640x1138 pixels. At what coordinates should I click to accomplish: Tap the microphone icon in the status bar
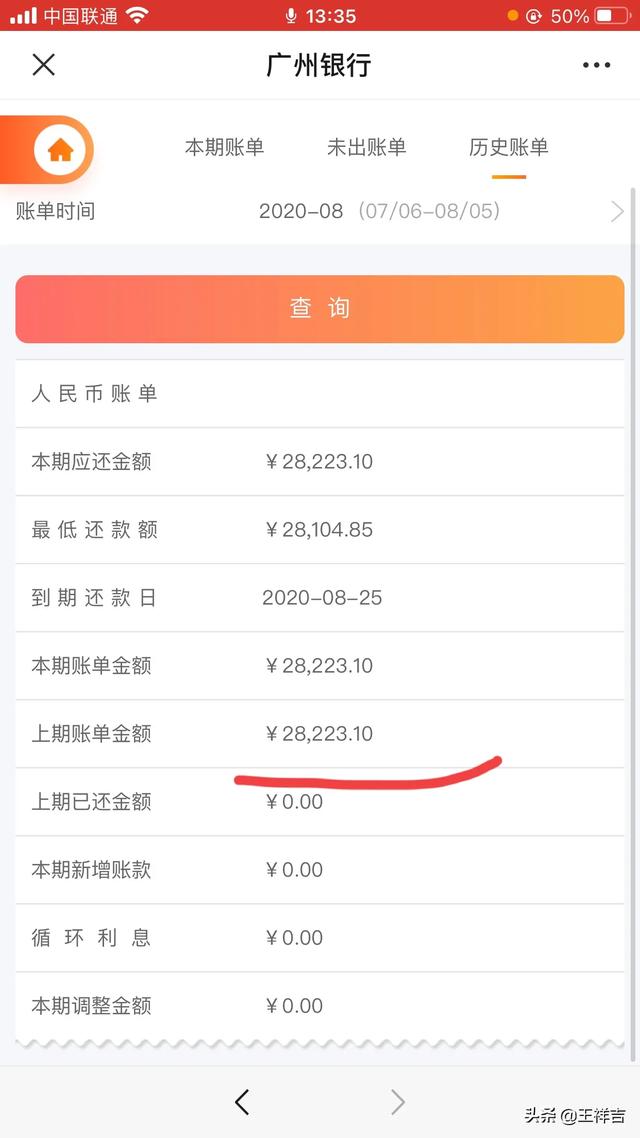[x=290, y=15]
